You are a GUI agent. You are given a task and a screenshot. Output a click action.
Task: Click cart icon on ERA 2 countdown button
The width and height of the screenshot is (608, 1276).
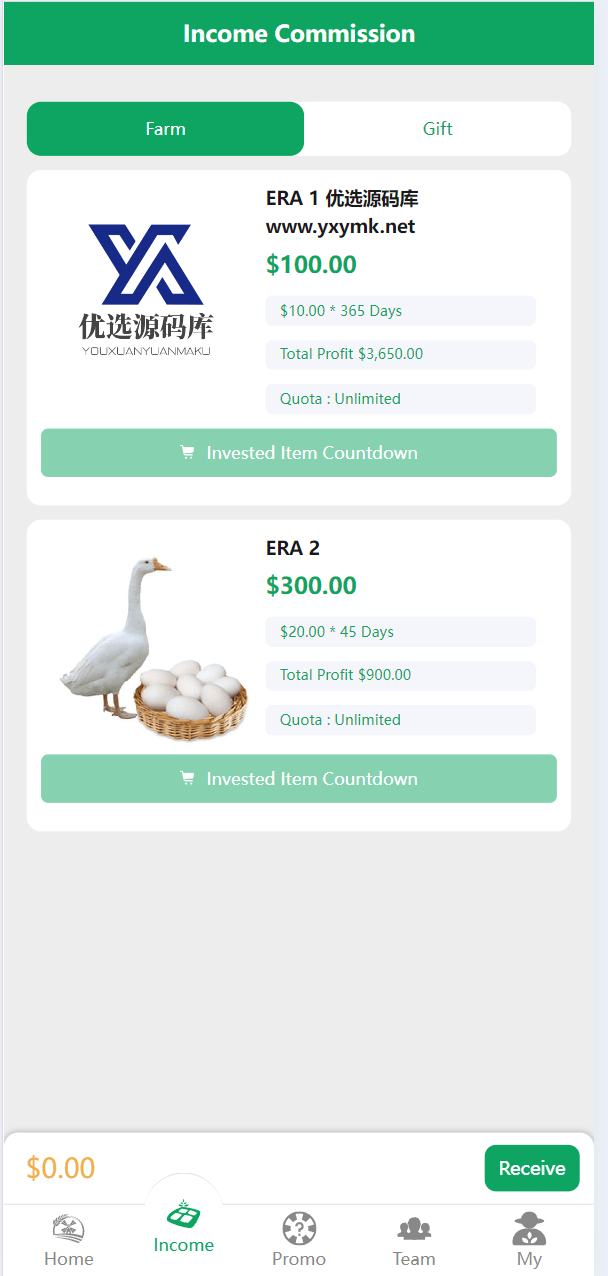187,779
